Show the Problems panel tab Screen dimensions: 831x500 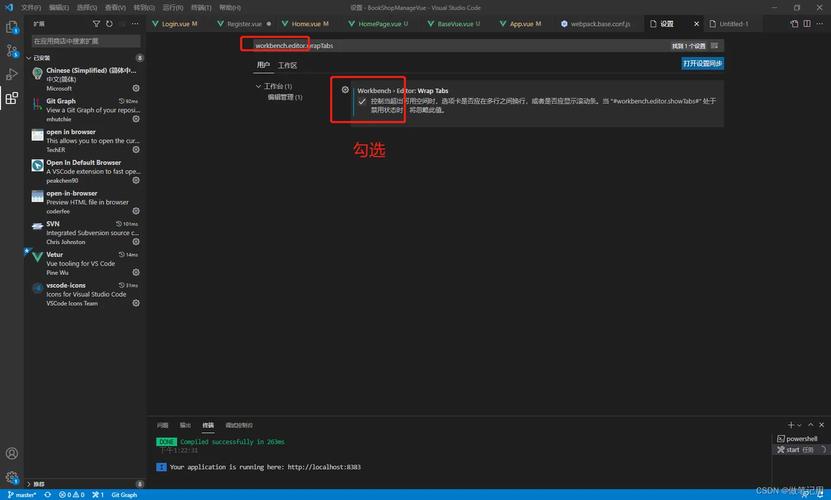tap(162, 425)
